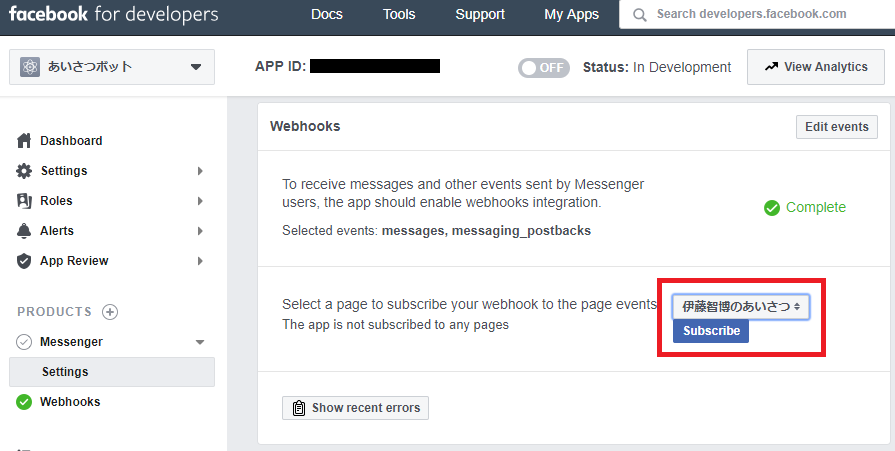Click the blue Subscribe button
Screen dimensions: 895x451
711,331
